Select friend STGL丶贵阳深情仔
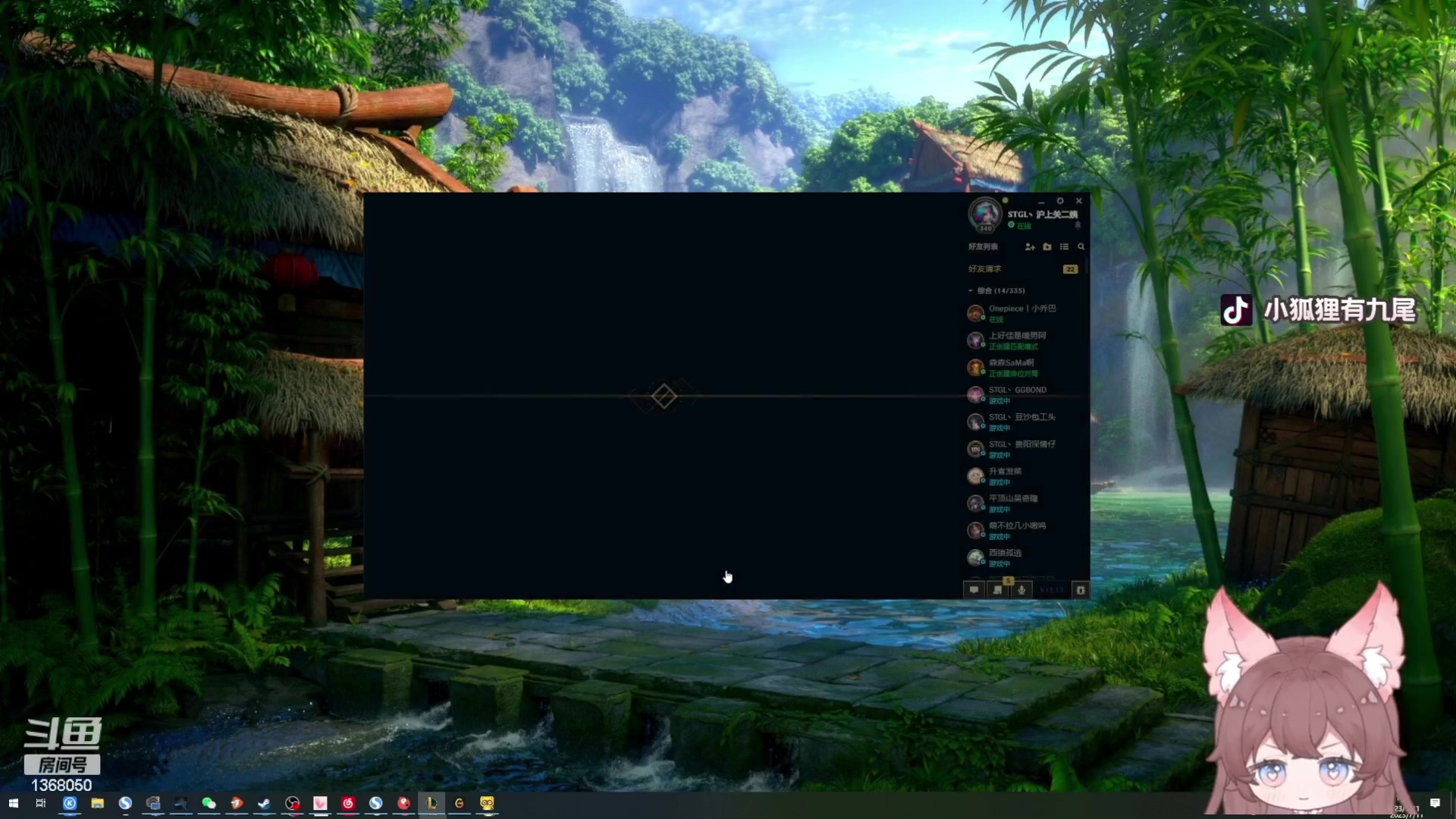The height and width of the screenshot is (819, 1456). point(1025,450)
